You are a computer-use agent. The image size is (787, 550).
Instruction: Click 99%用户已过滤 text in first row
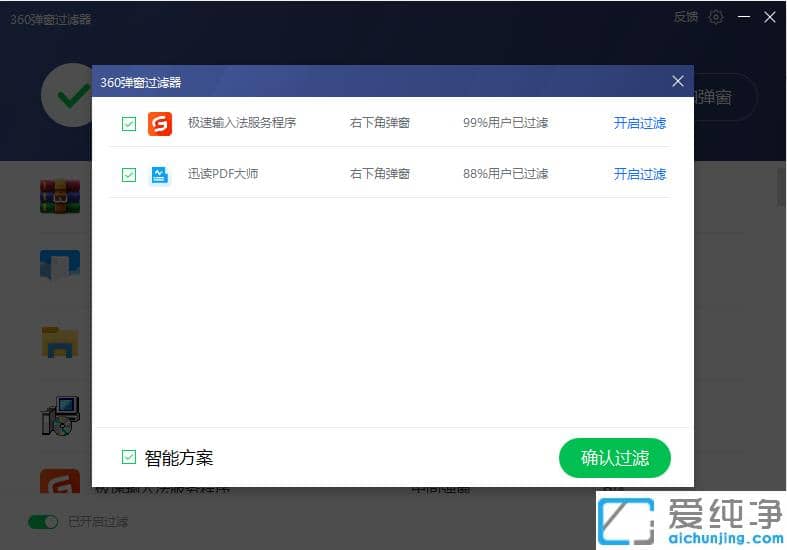tap(505, 123)
